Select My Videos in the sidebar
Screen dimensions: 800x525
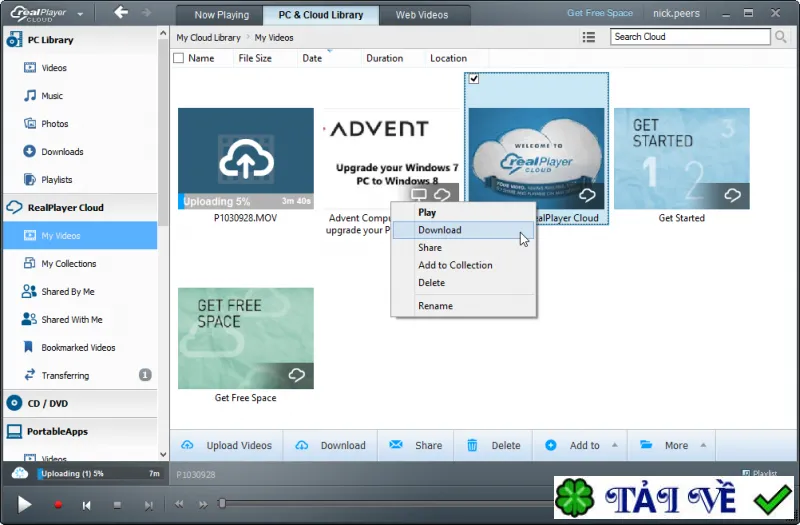click(80, 236)
